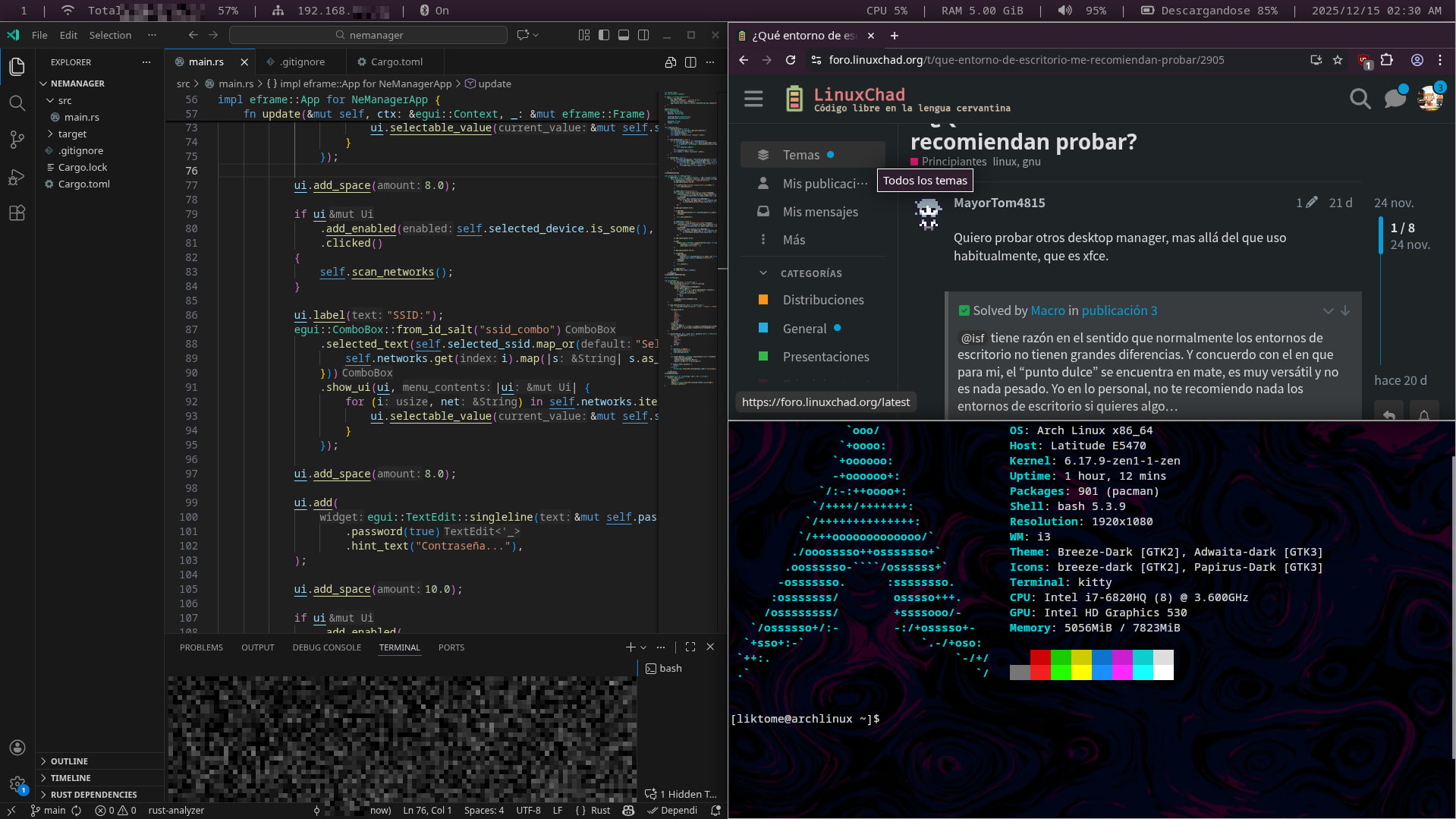
Task: Expand the OUTLINE section
Action: [x=69, y=761]
